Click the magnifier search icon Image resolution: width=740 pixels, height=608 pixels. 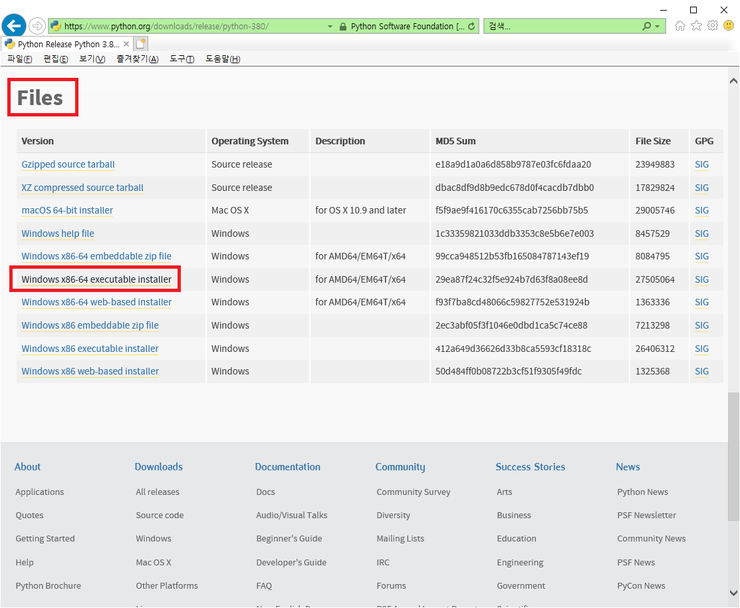coord(644,26)
